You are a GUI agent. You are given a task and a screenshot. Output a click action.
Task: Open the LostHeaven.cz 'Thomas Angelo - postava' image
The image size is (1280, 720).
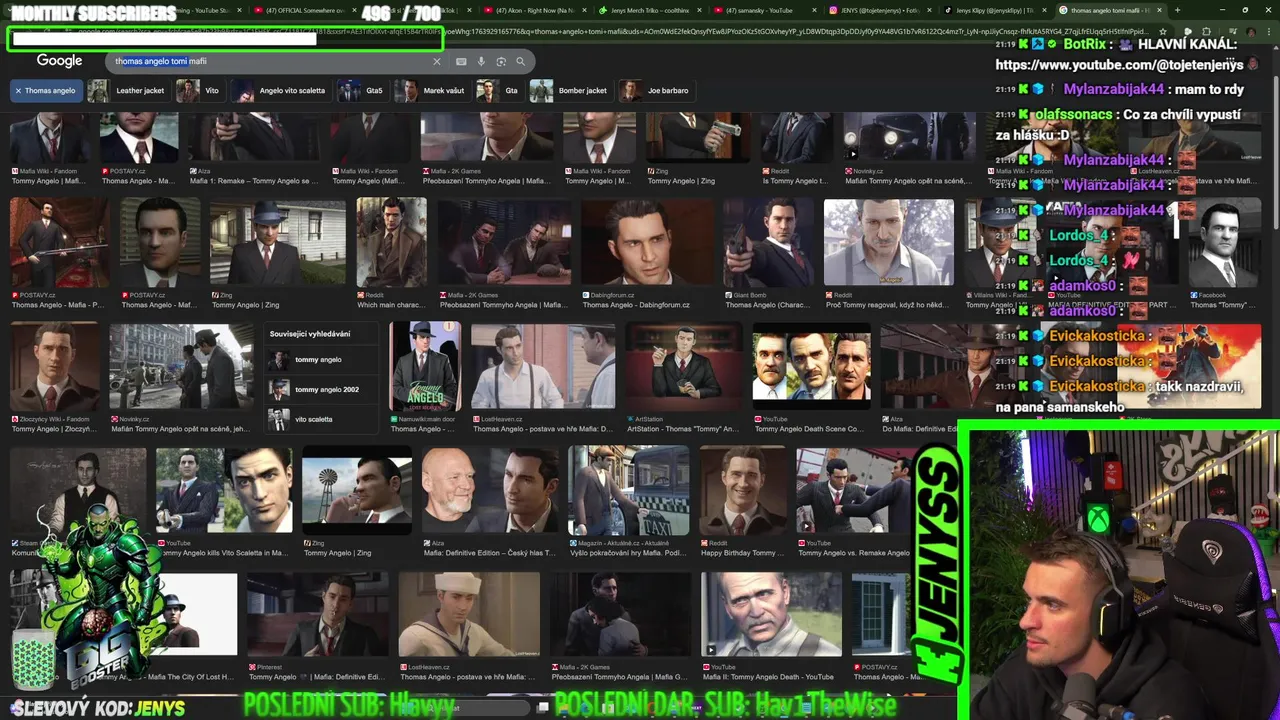543,365
